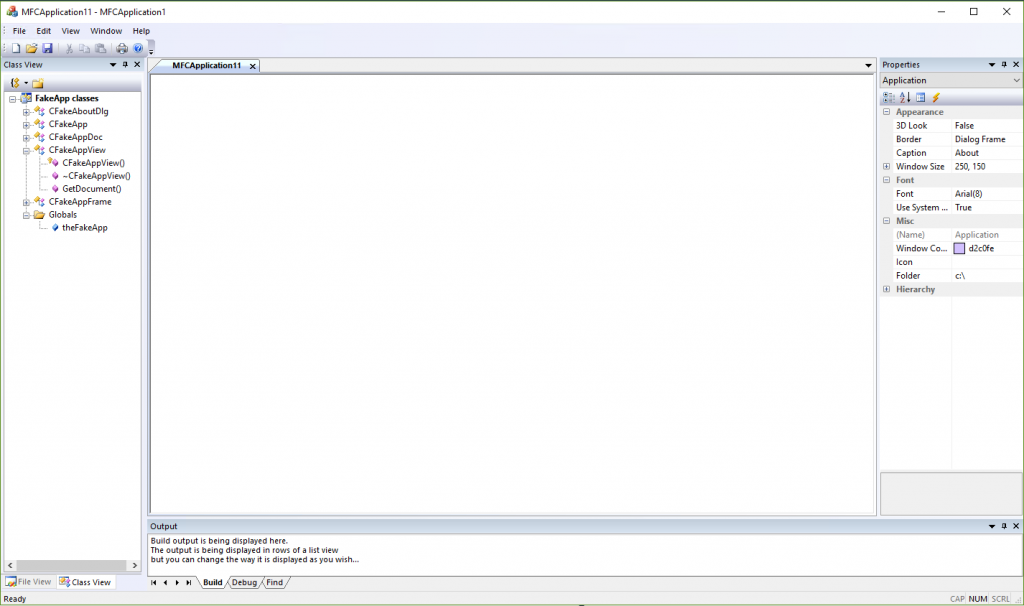Click the New Folder icon in Class View

click(38, 83)
